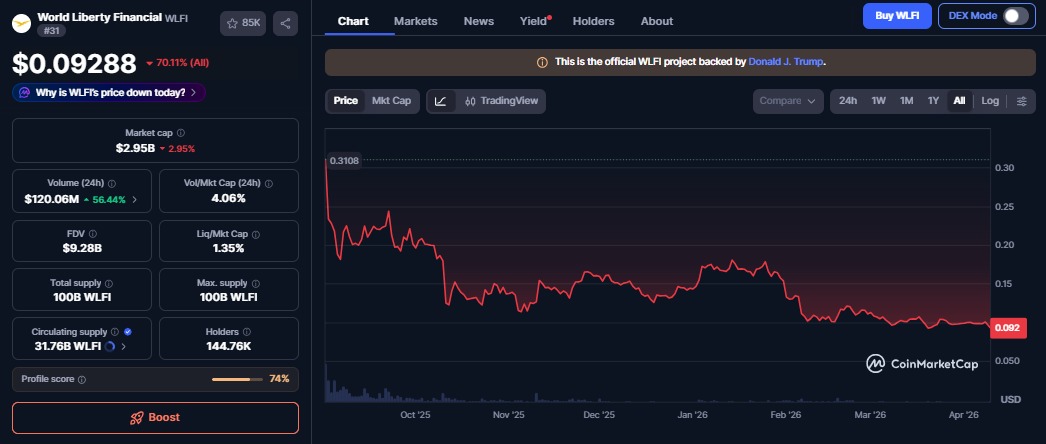Open the Donald J. Trump link

tap(786, 62)
